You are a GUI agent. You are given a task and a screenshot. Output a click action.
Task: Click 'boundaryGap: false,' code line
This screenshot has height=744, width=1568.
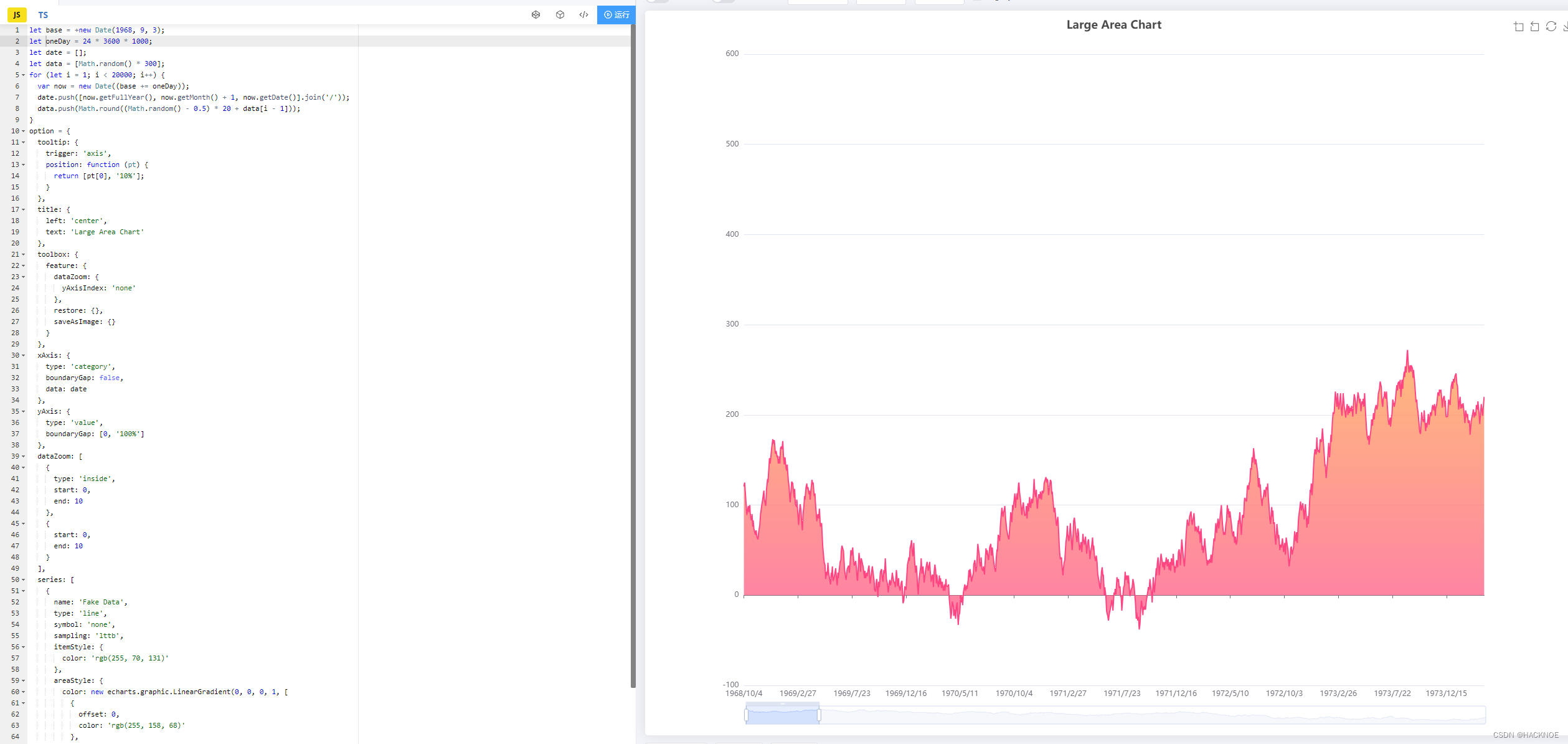point(84,378)
